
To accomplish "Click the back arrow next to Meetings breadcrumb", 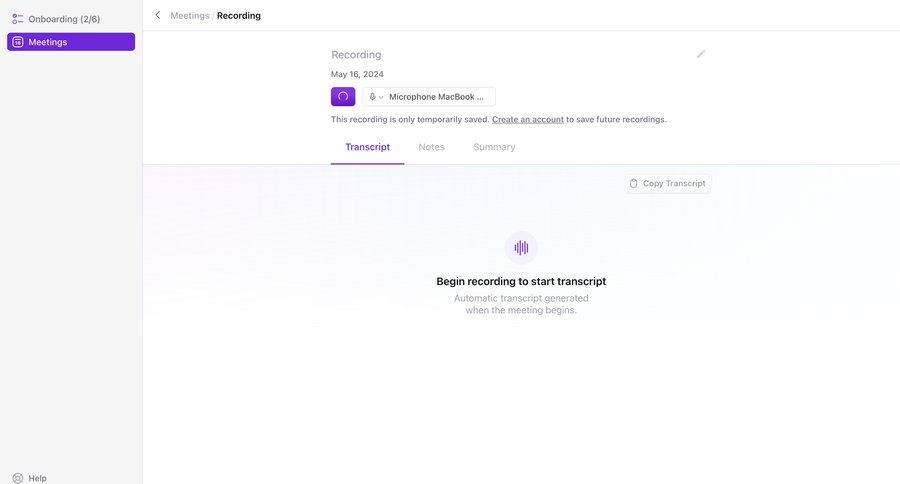I will coord(157,15).
